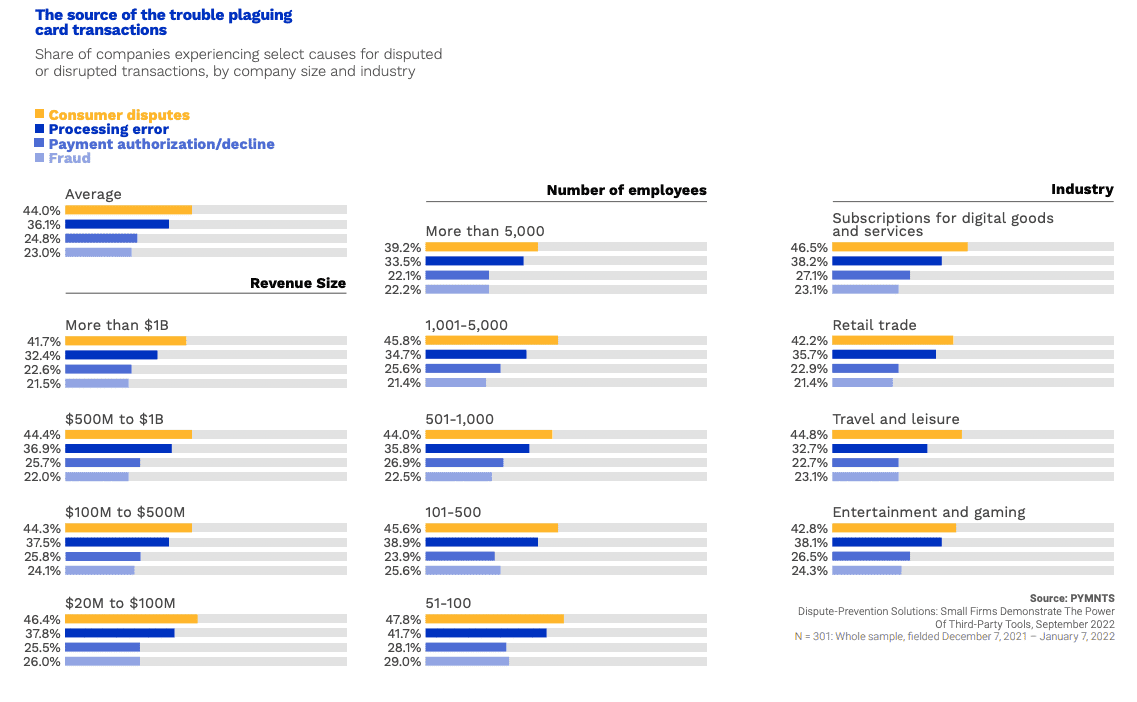Click the light blue Fraud legend square
Screen dimensions: 1137x702
[39, 158]
